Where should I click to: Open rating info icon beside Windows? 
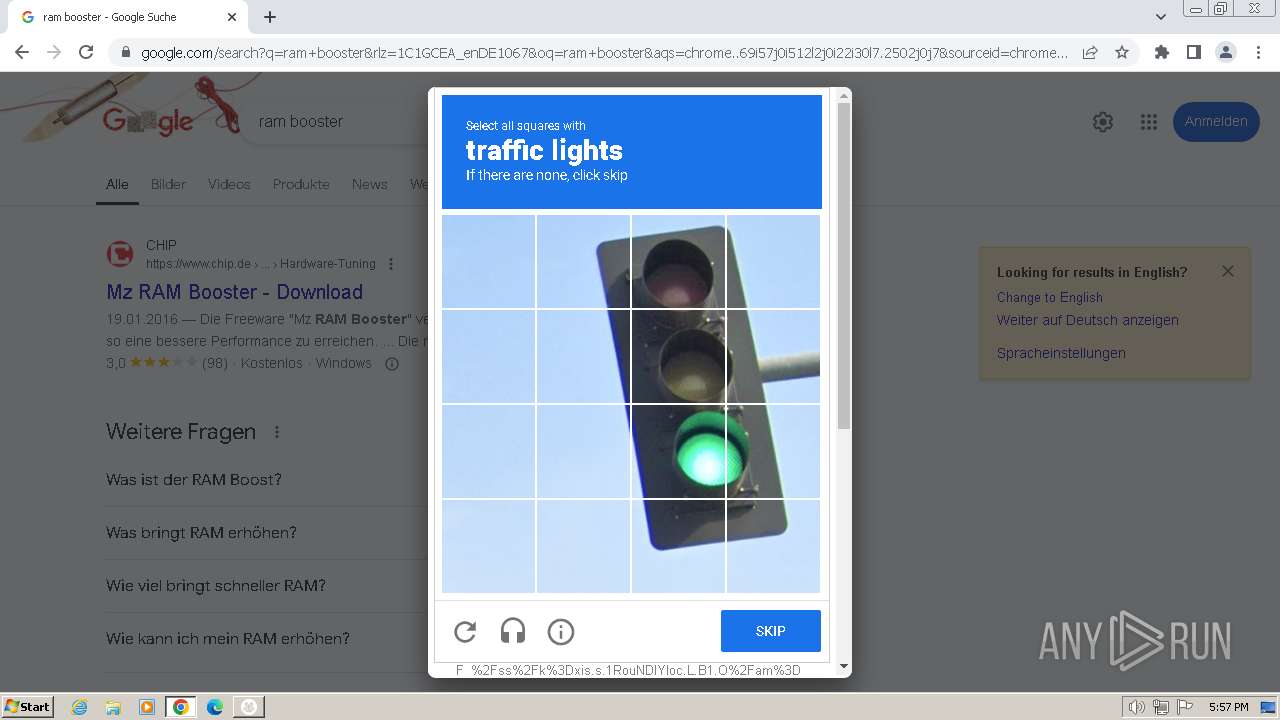tap(392, 363)
